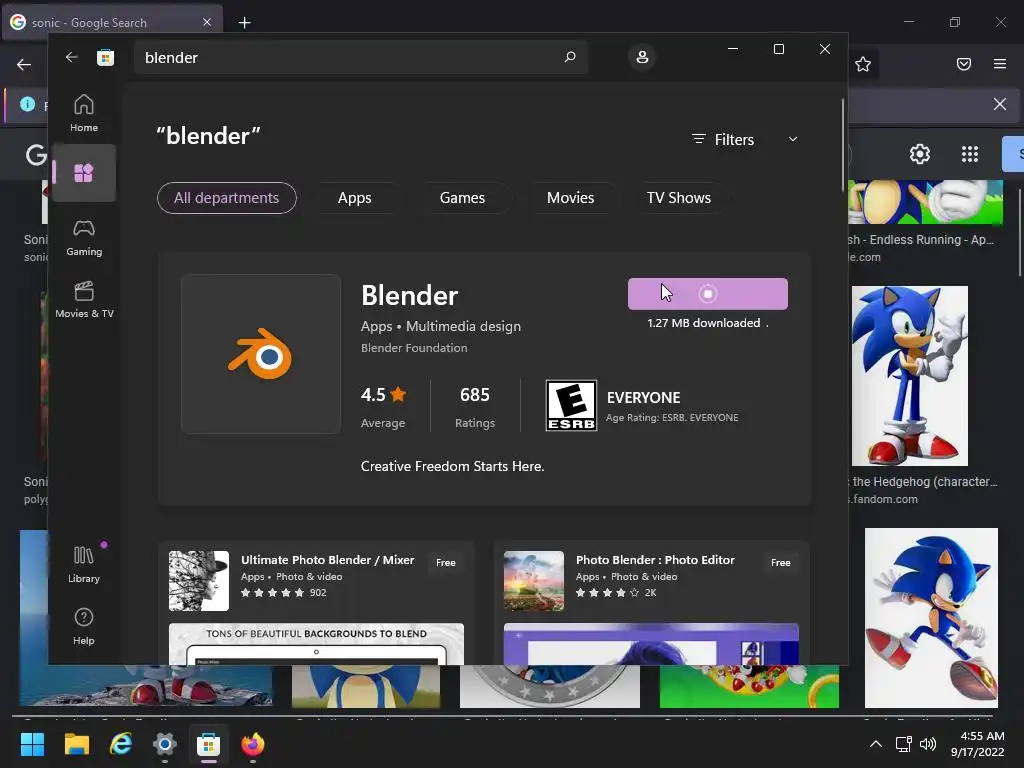
Task: Click the 685 Ratings count
Action: (x=475, y=407)
